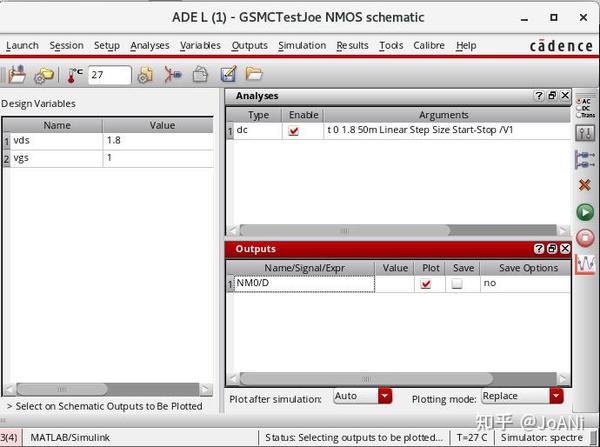Stop simulation with red stop button

(x=585, y=238)
